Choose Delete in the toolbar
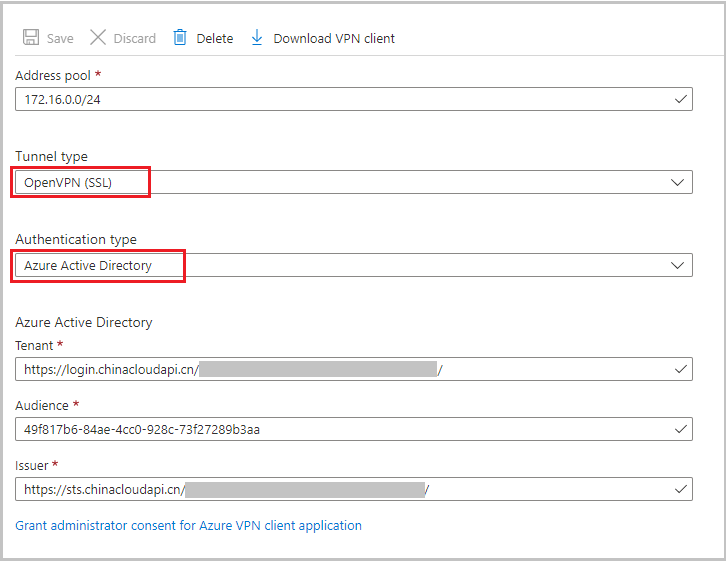The image size is (726, 561). point(215,38)
